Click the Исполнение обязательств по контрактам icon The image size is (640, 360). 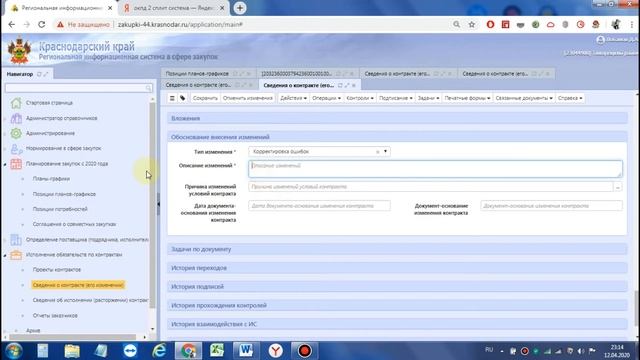coord(16,255)
